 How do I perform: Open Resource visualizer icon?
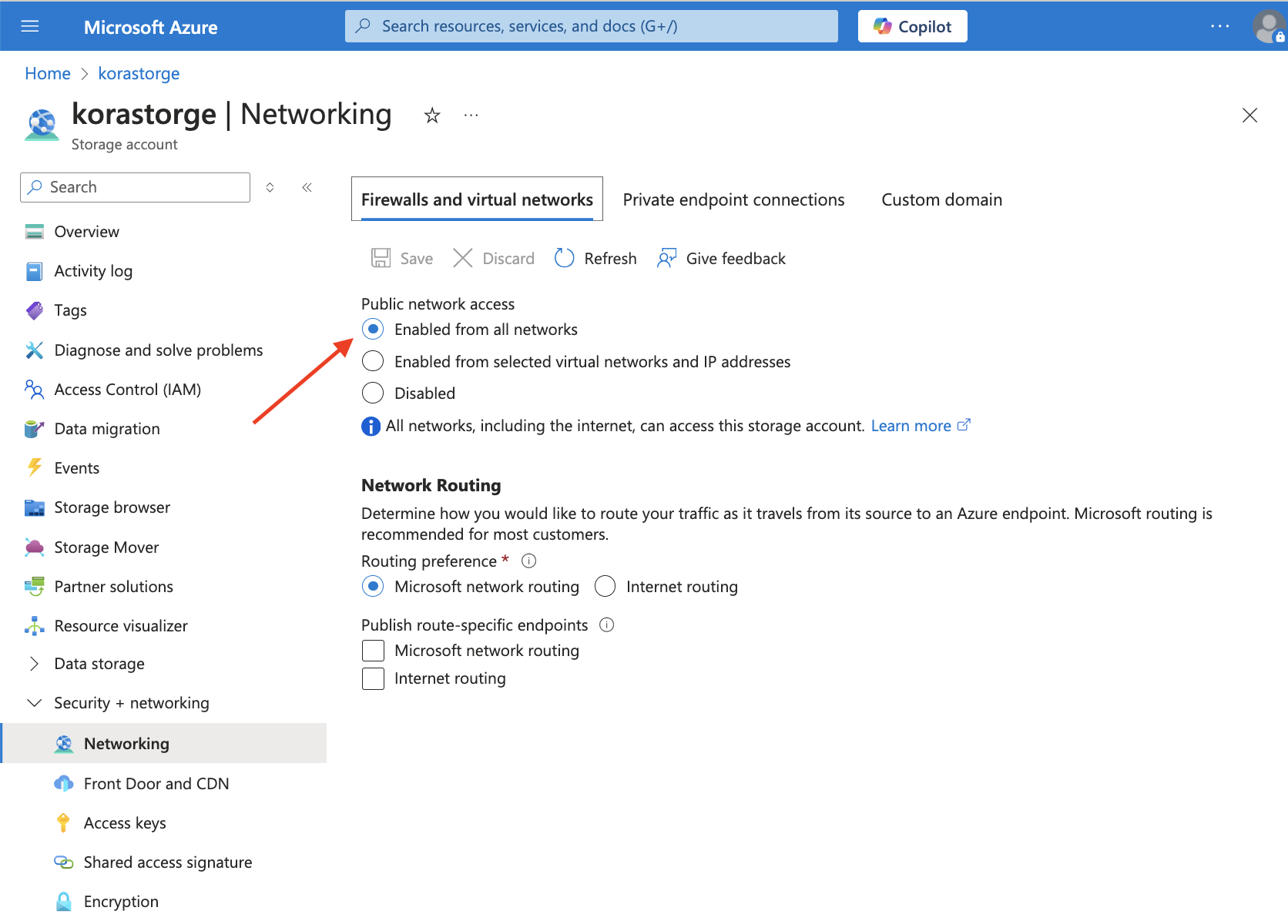pos(35,626)
